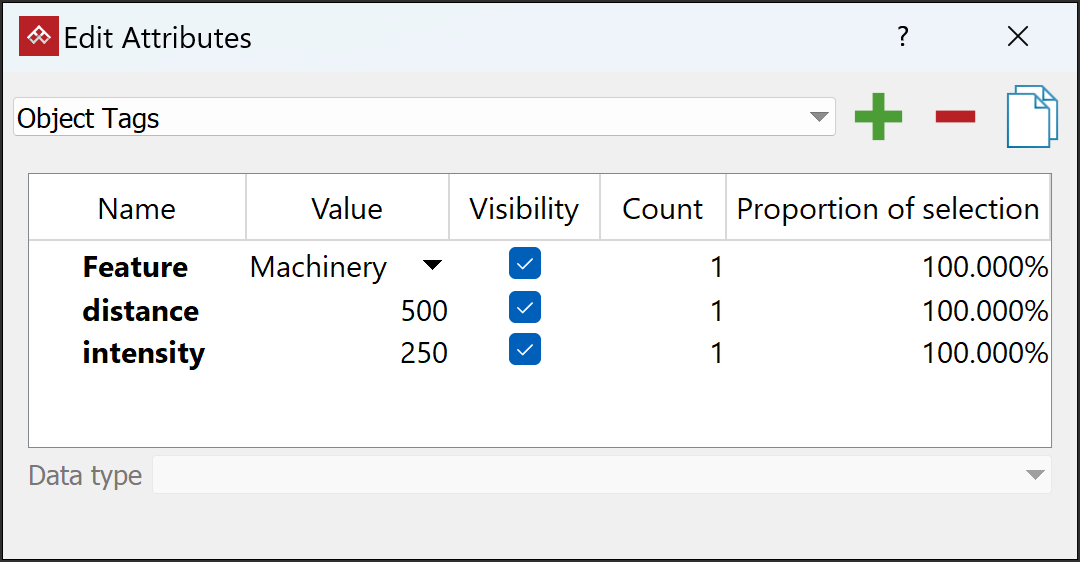This screenshot has height=562, width=1080.
Task: Click the question mark help button
Action: point(903,38)
